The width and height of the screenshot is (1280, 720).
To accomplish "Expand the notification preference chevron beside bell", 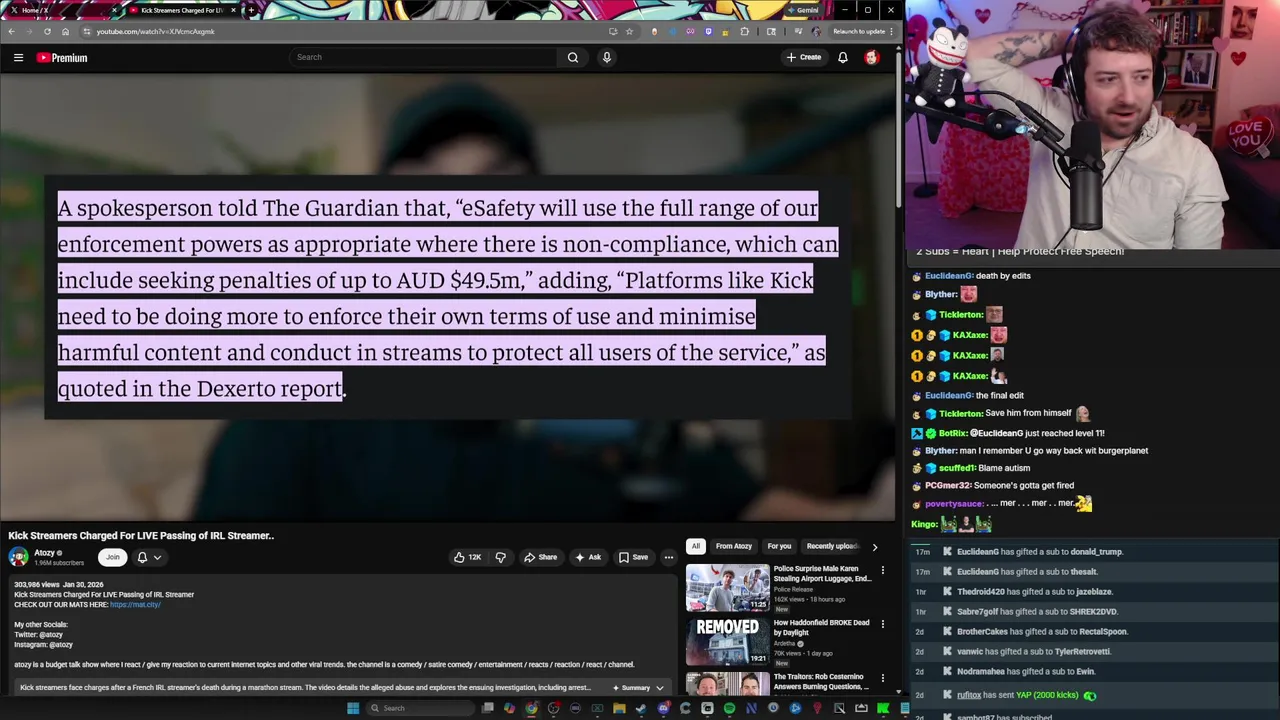I will (157, 558).
